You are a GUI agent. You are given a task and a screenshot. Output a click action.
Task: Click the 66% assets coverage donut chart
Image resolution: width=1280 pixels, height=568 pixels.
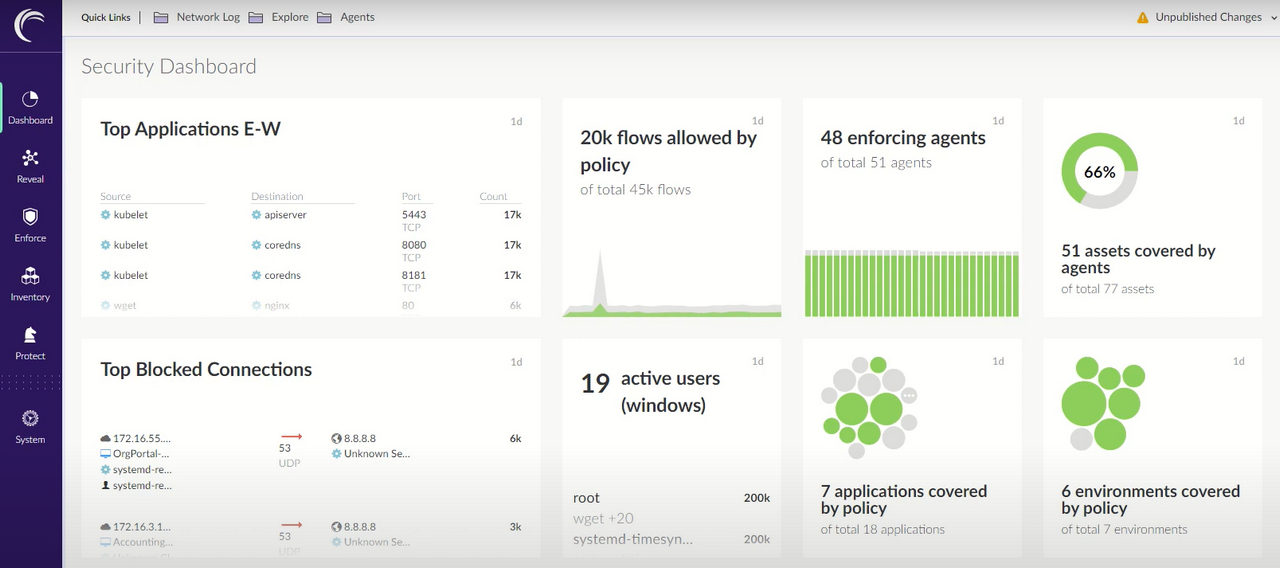click(1099, 172)
